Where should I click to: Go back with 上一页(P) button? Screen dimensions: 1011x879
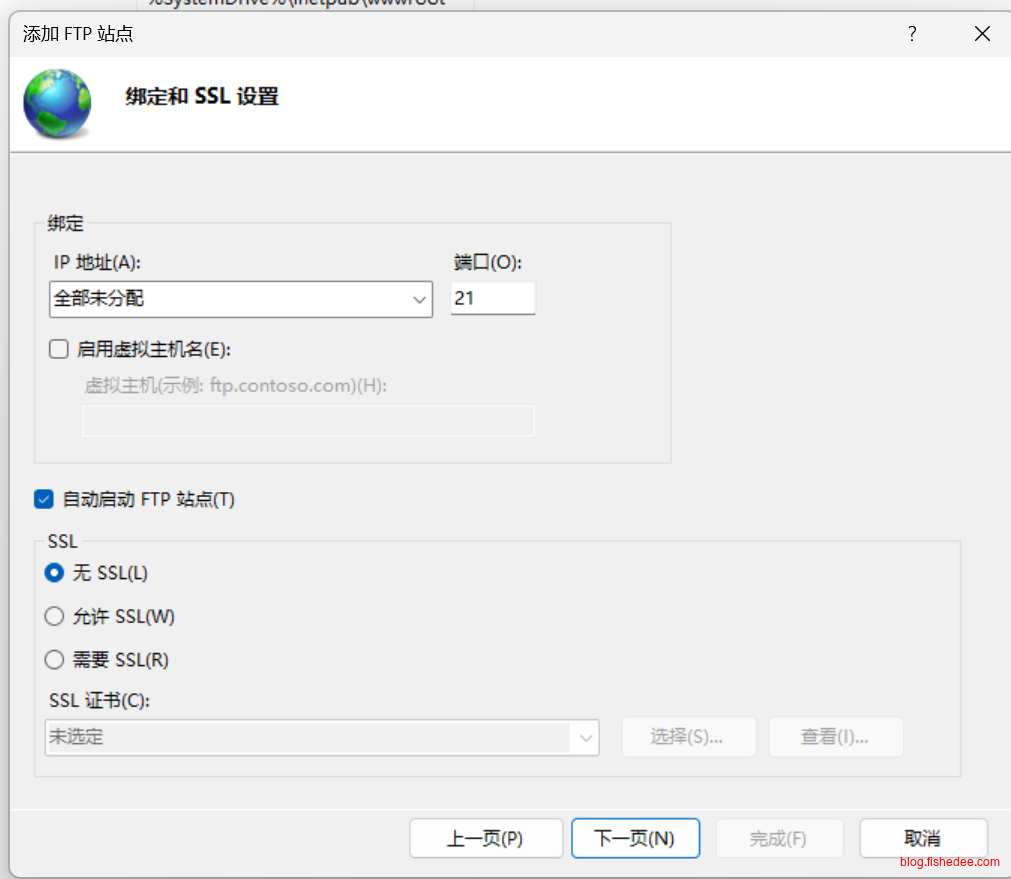click(485, 838)
